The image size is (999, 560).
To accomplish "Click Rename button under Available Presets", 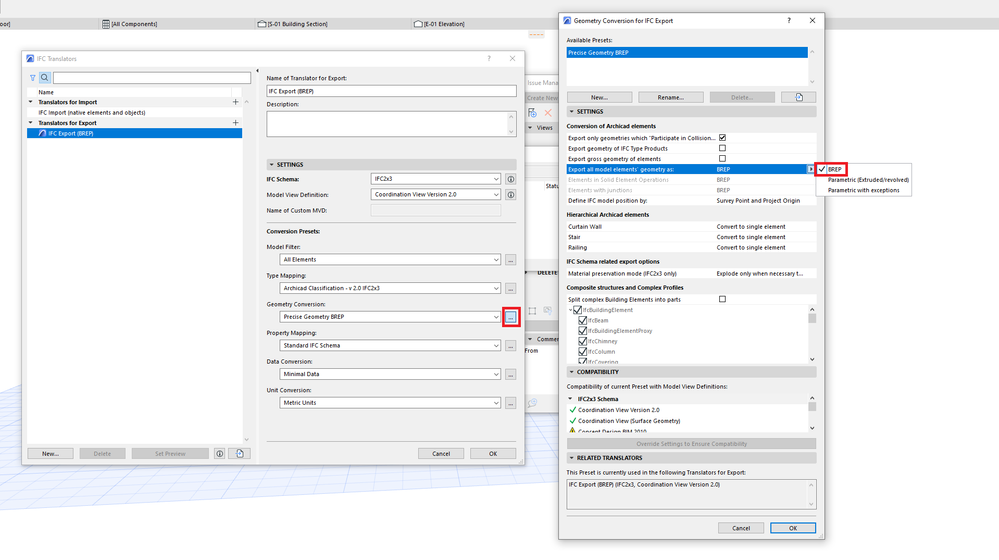I will [x=671, y=97].
